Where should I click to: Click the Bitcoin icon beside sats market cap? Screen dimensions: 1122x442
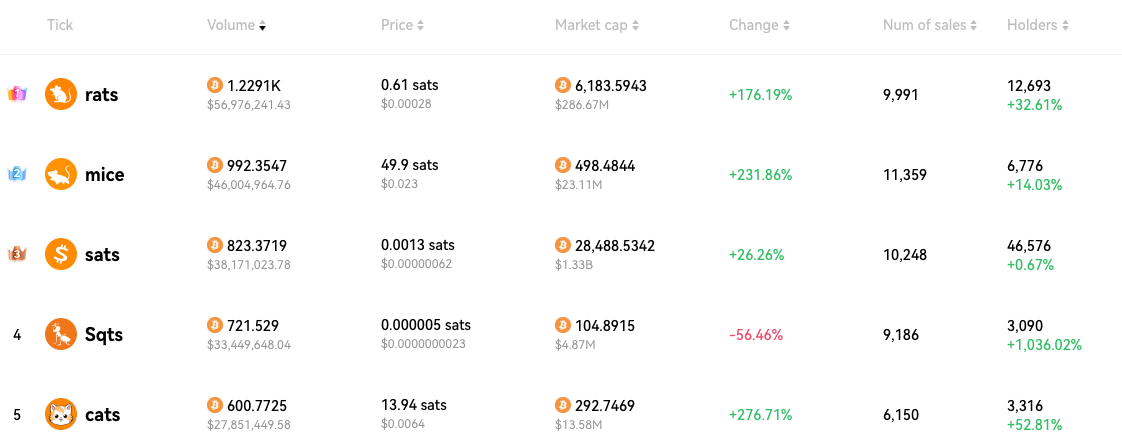[563, 246]
